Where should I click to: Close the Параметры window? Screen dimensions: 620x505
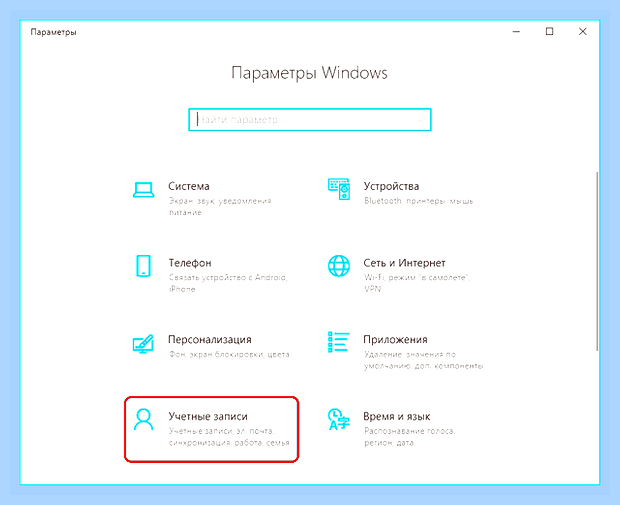[x=582, y=32]
